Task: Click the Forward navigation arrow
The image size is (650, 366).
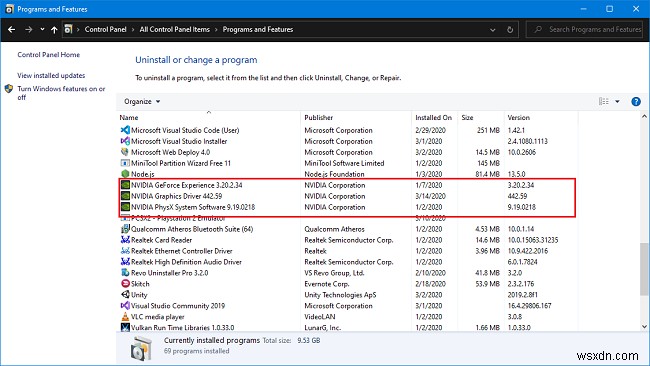Action: point(29,29)
